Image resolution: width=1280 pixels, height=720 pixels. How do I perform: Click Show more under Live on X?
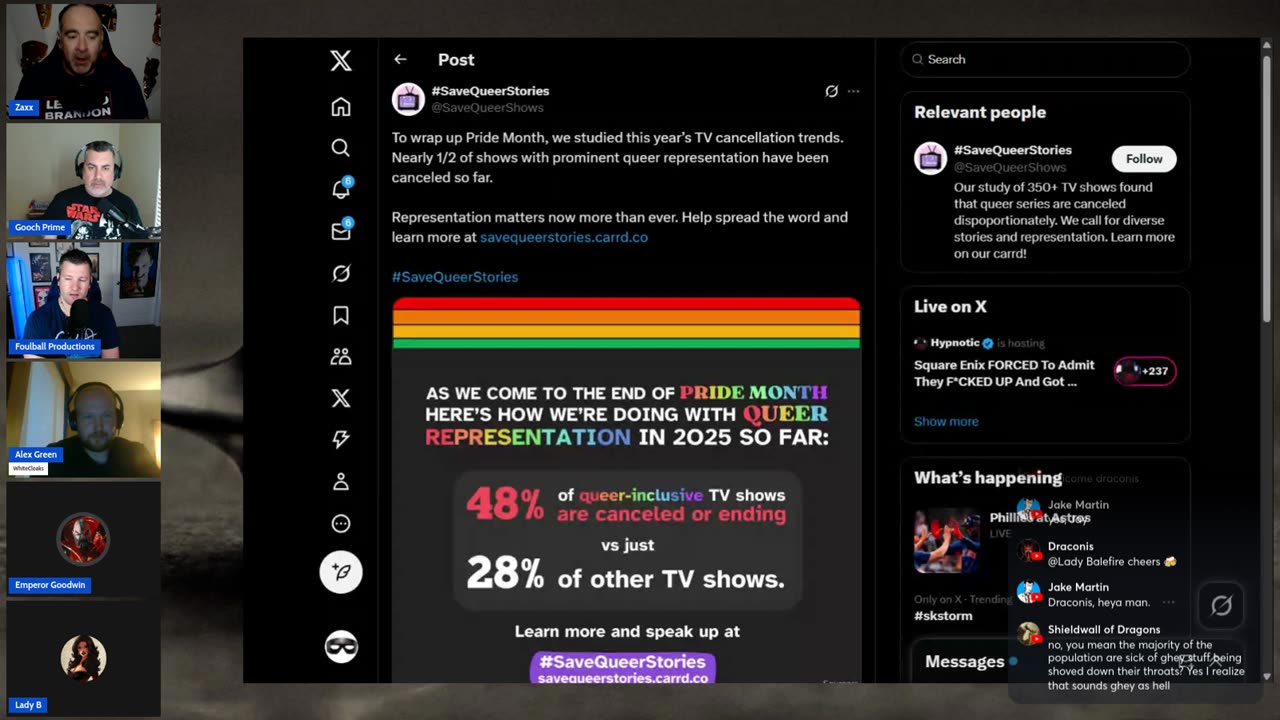pos(946,421)
